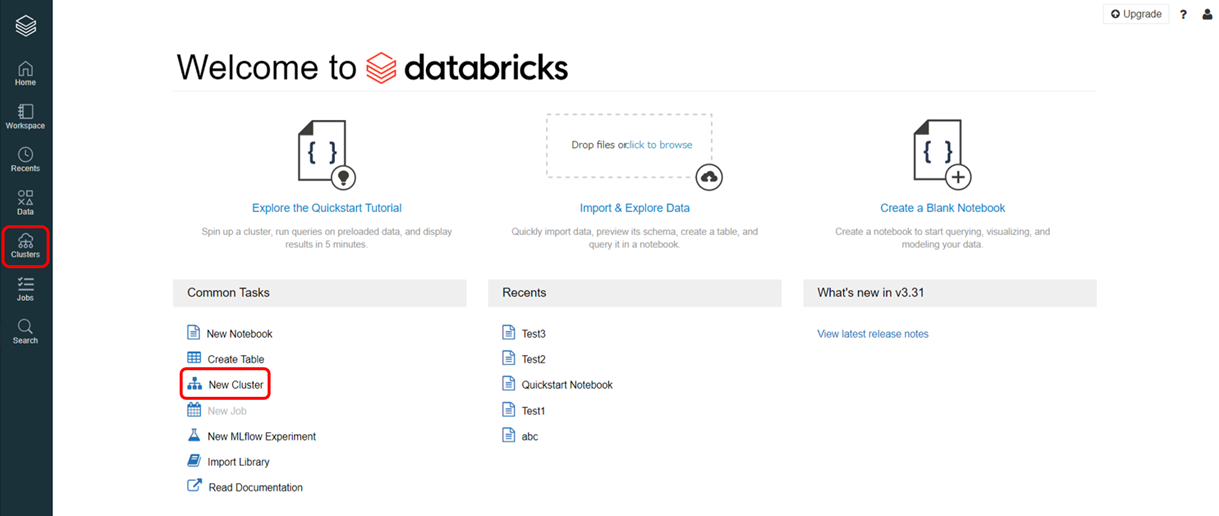Open the Data sidebar icon

(26, 203)
